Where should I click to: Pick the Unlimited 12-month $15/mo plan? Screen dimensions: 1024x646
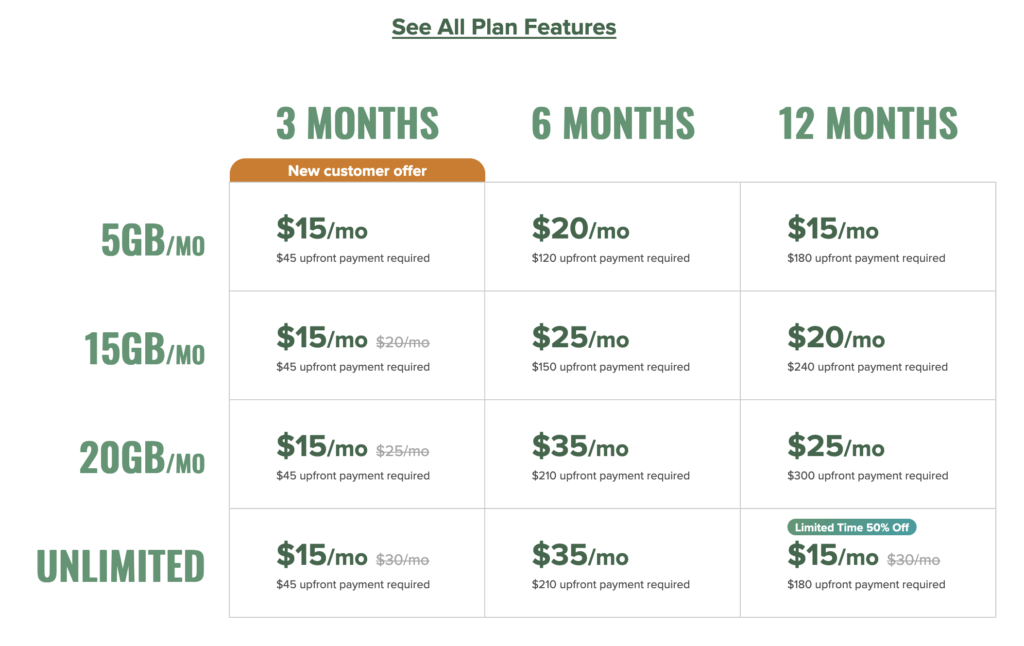point(868,563)
